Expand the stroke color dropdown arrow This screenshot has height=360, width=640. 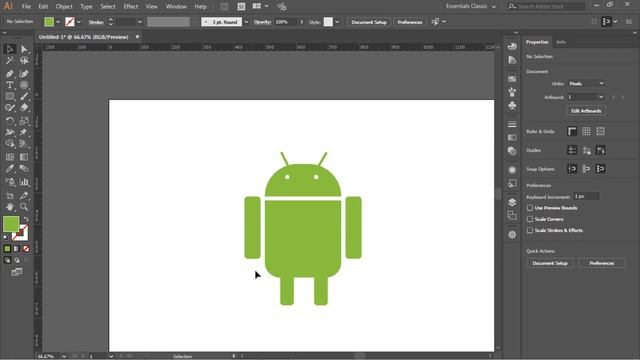[x=79, y=22]
